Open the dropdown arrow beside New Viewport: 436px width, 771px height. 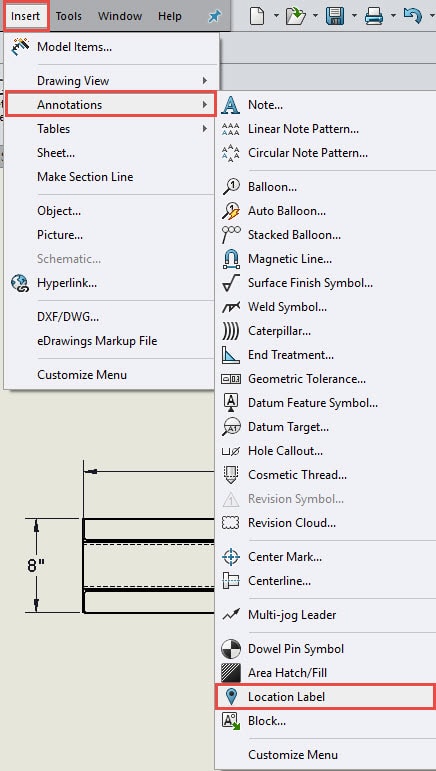[x=276, y=16]
